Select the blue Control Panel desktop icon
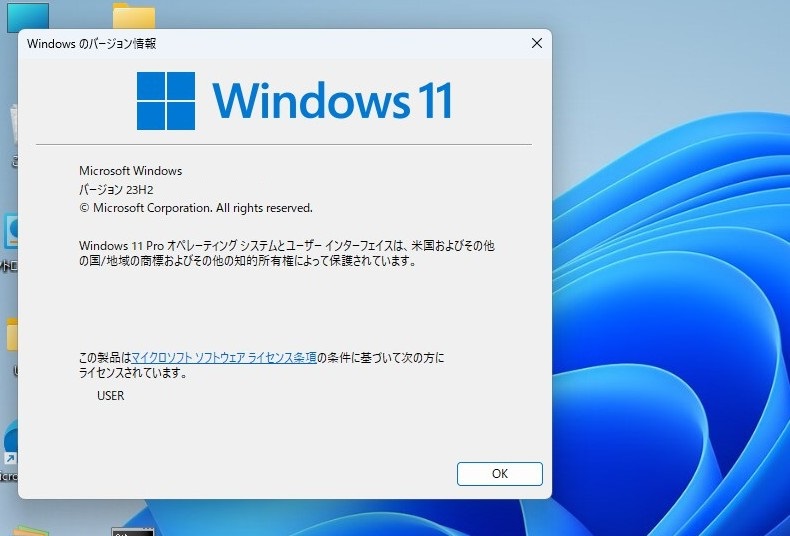 (x=11, y=232)
